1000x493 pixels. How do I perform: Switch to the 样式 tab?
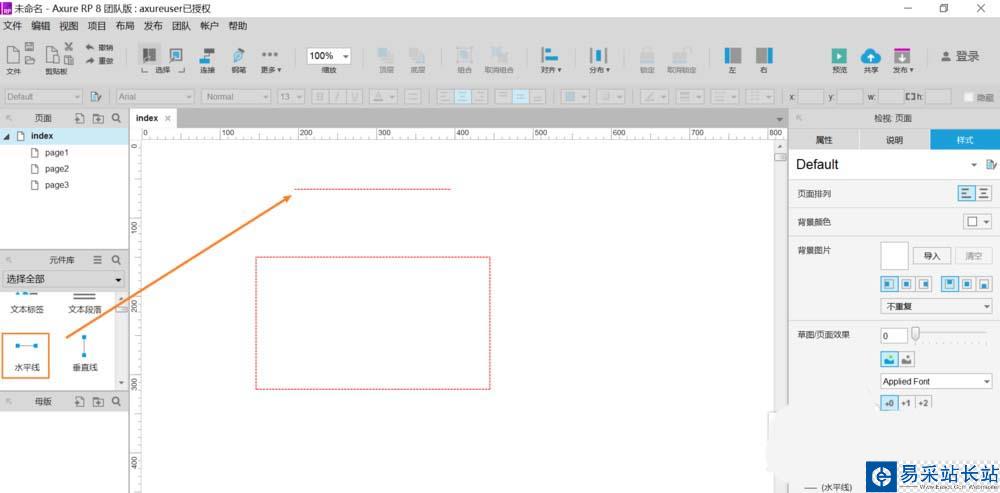tap(965, 140)
